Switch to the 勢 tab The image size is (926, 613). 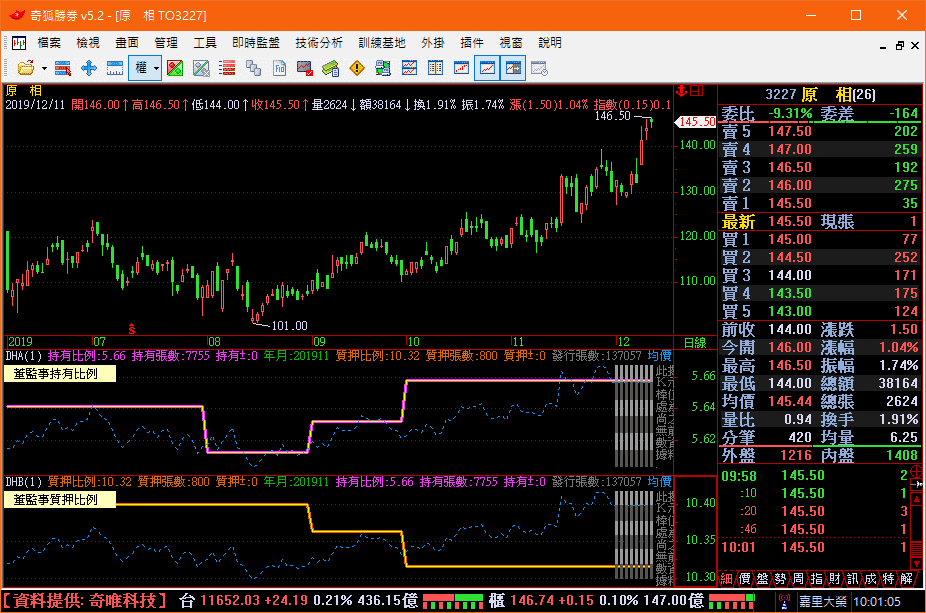(x=781, y=579)
